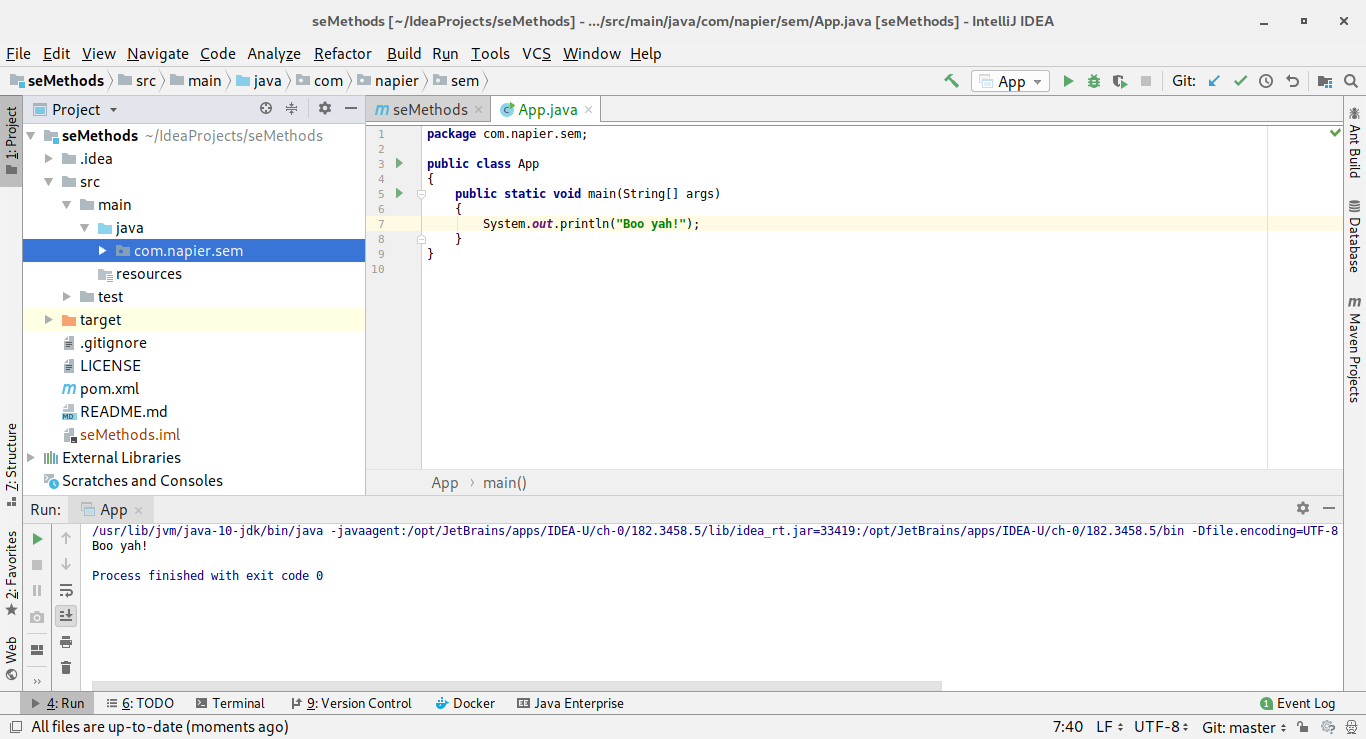1366x739 pixels.
Task: Expand the test folder
Action: (x=66, y=297)
